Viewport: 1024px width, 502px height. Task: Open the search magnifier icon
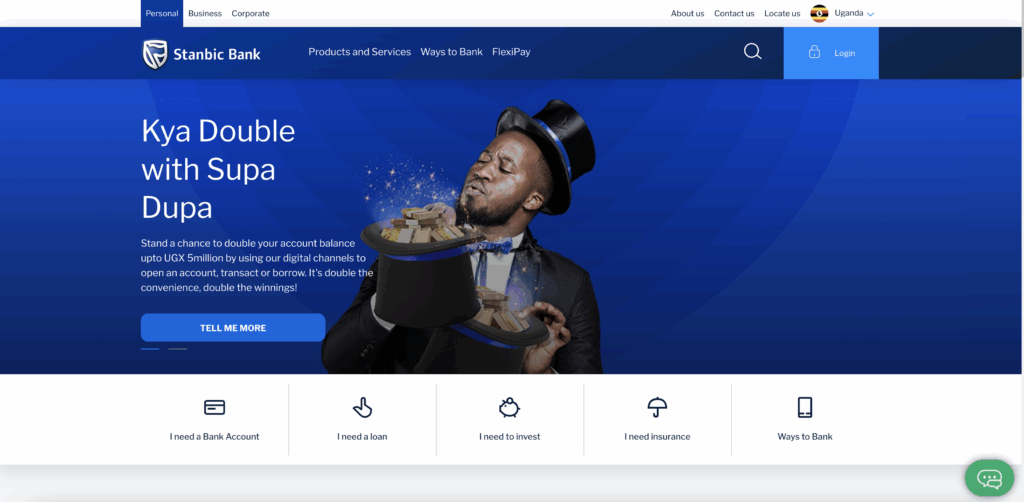[x=752, y=52]
